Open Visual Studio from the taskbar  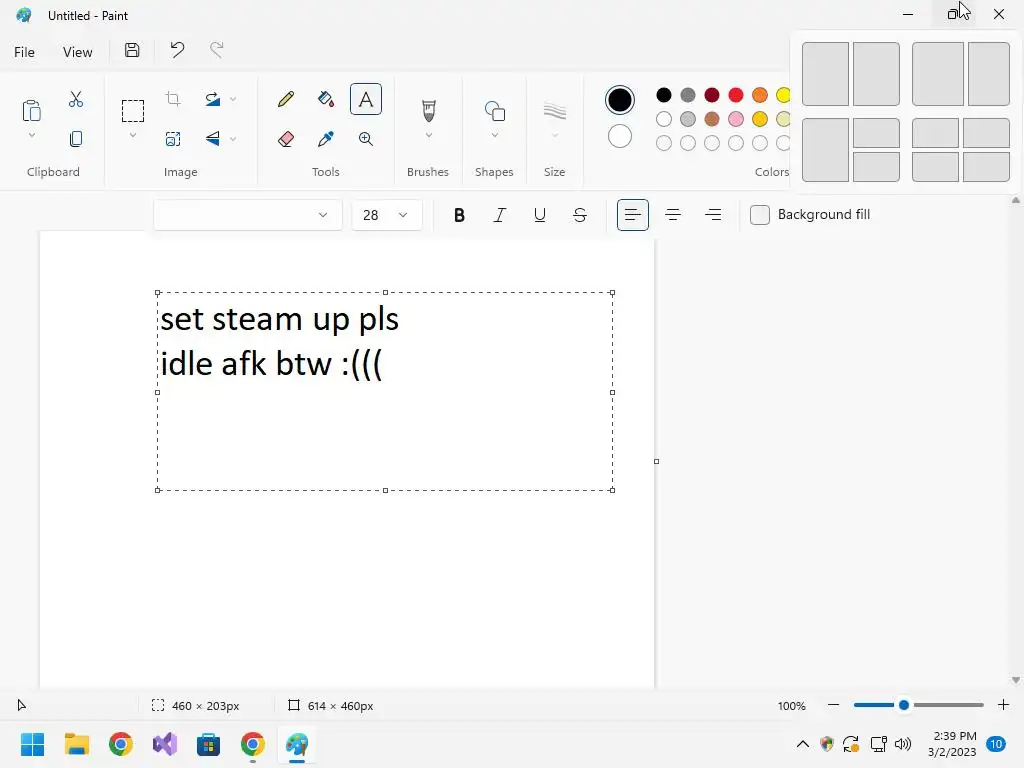[x=165, y=744]
